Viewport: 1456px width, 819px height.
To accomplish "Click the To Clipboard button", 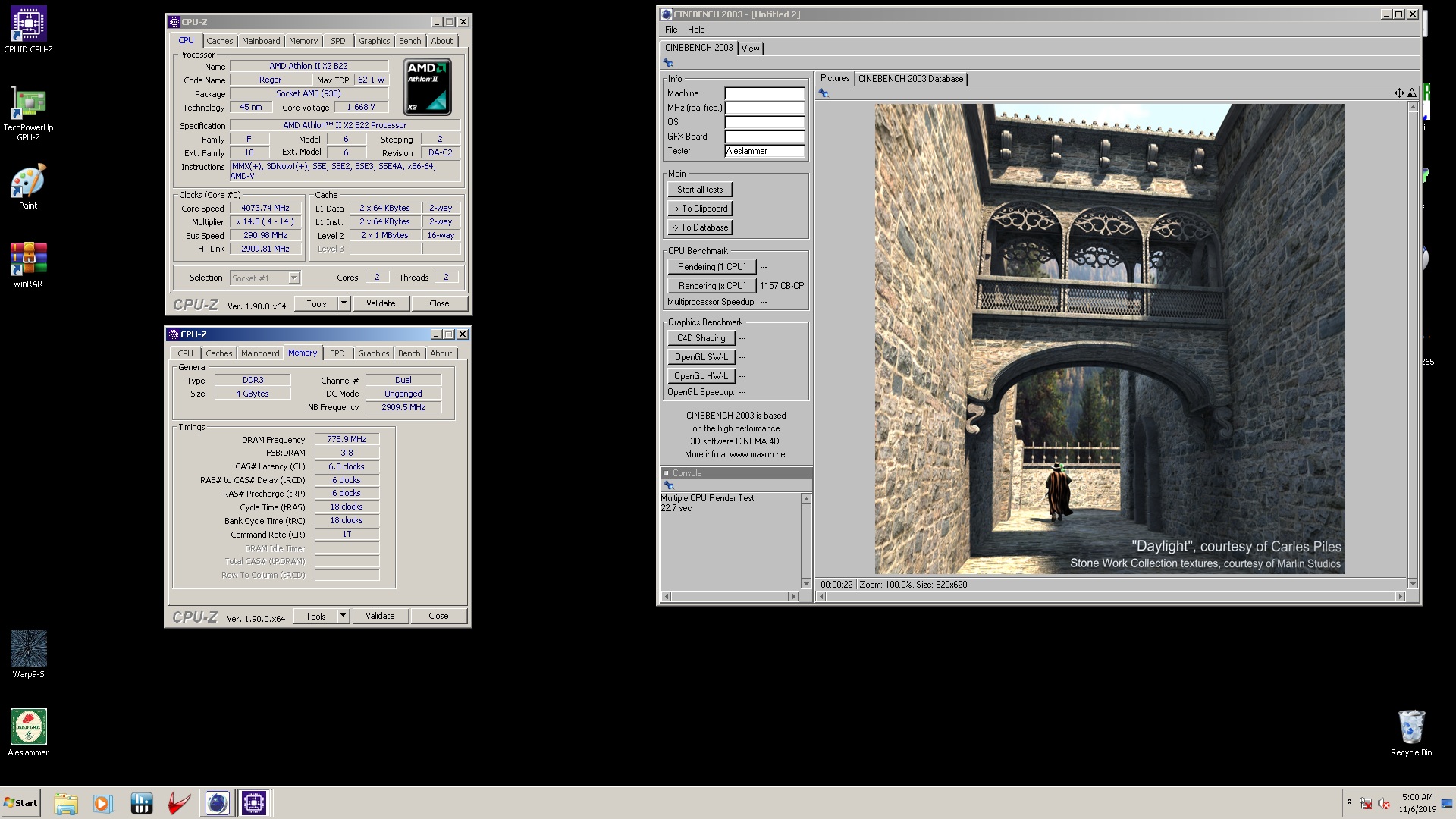I will point(700,209).
